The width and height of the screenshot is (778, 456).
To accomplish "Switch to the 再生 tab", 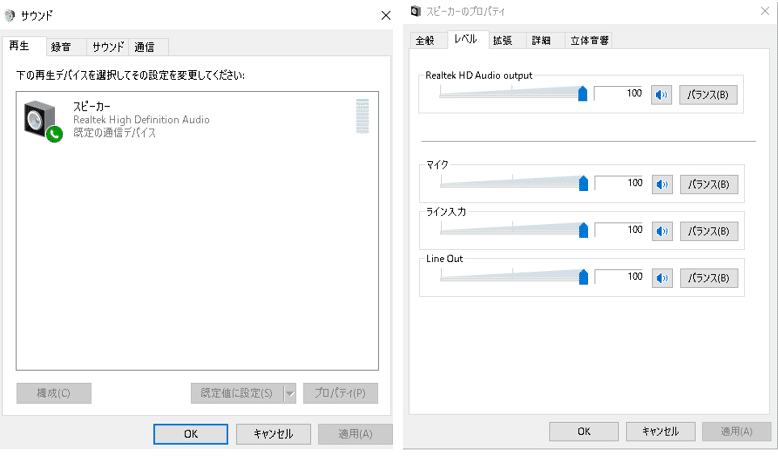I will [x=24, y=46].
